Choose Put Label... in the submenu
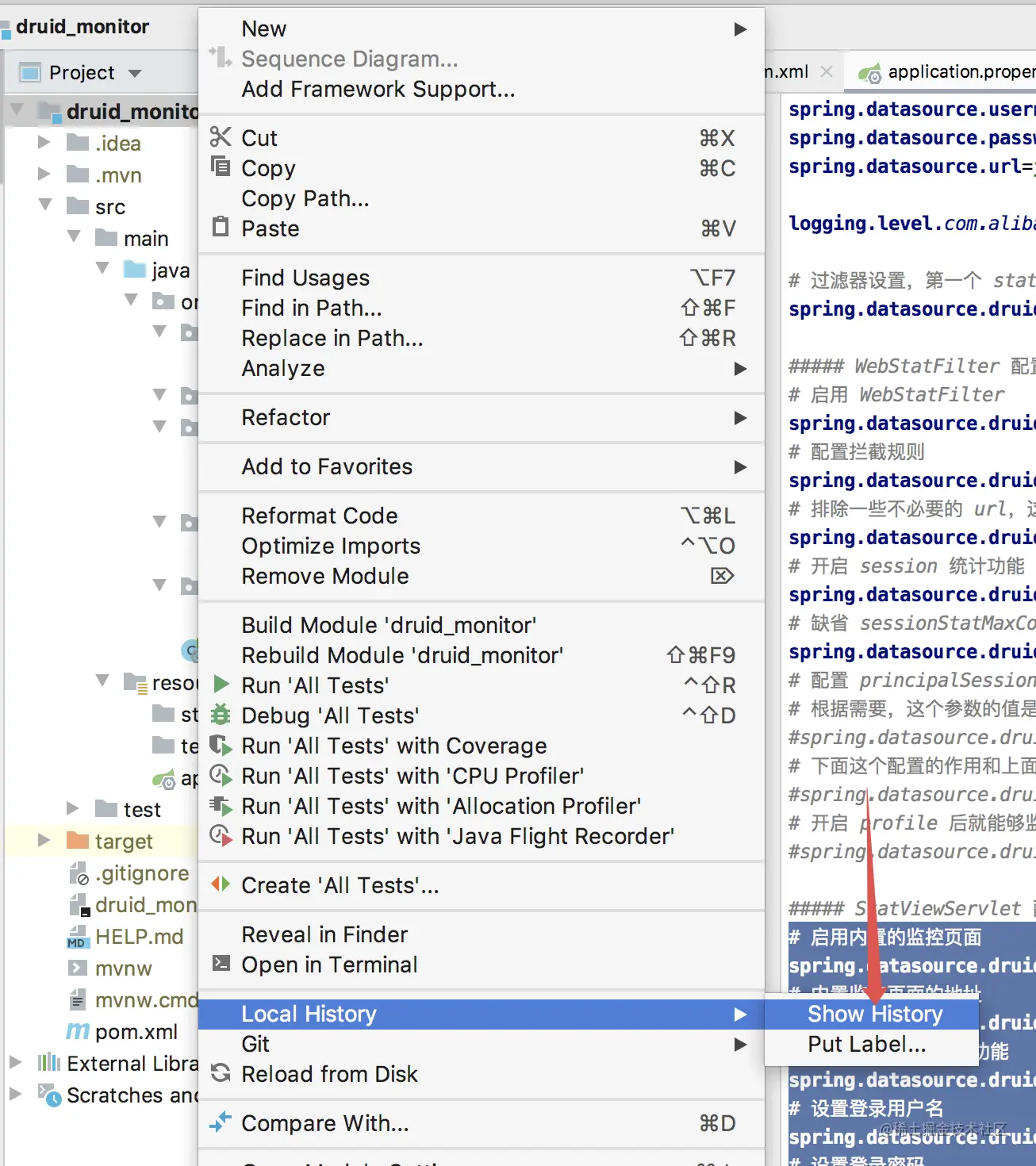The image size is (1036, 1166). point(872,1044)
